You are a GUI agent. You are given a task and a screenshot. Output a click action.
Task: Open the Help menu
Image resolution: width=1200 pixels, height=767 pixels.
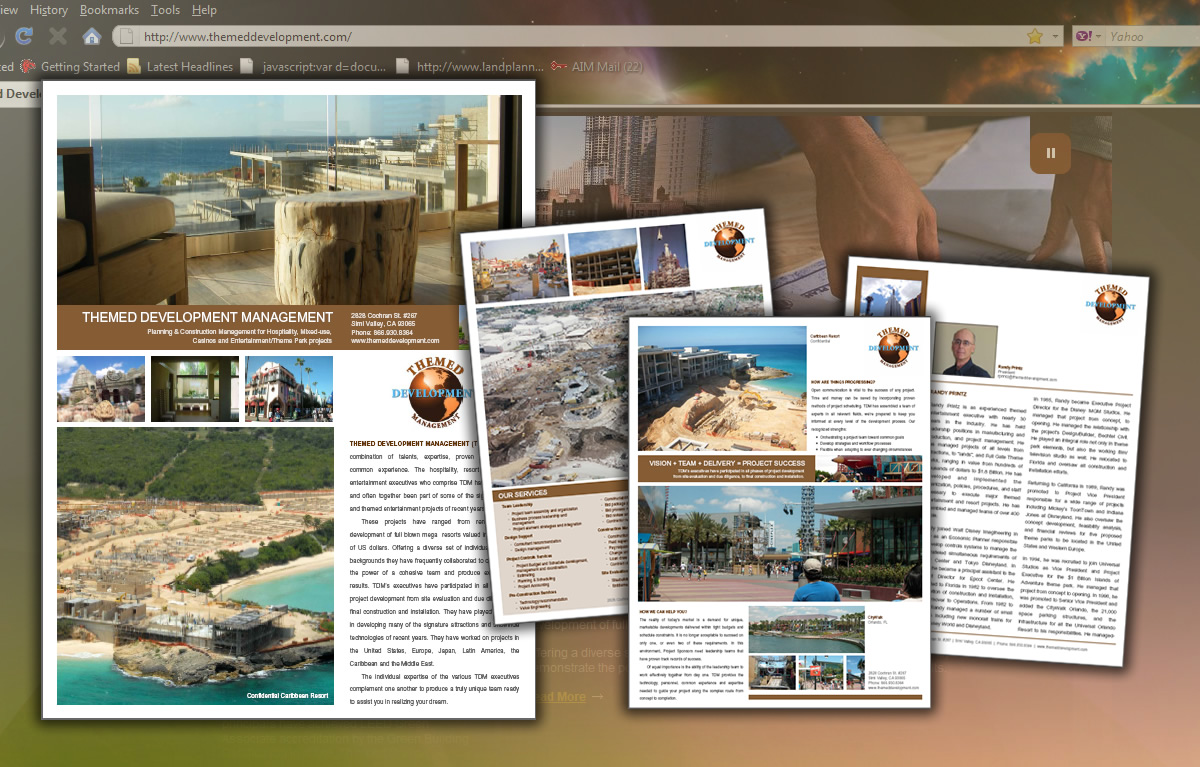[x=204, y=10]
